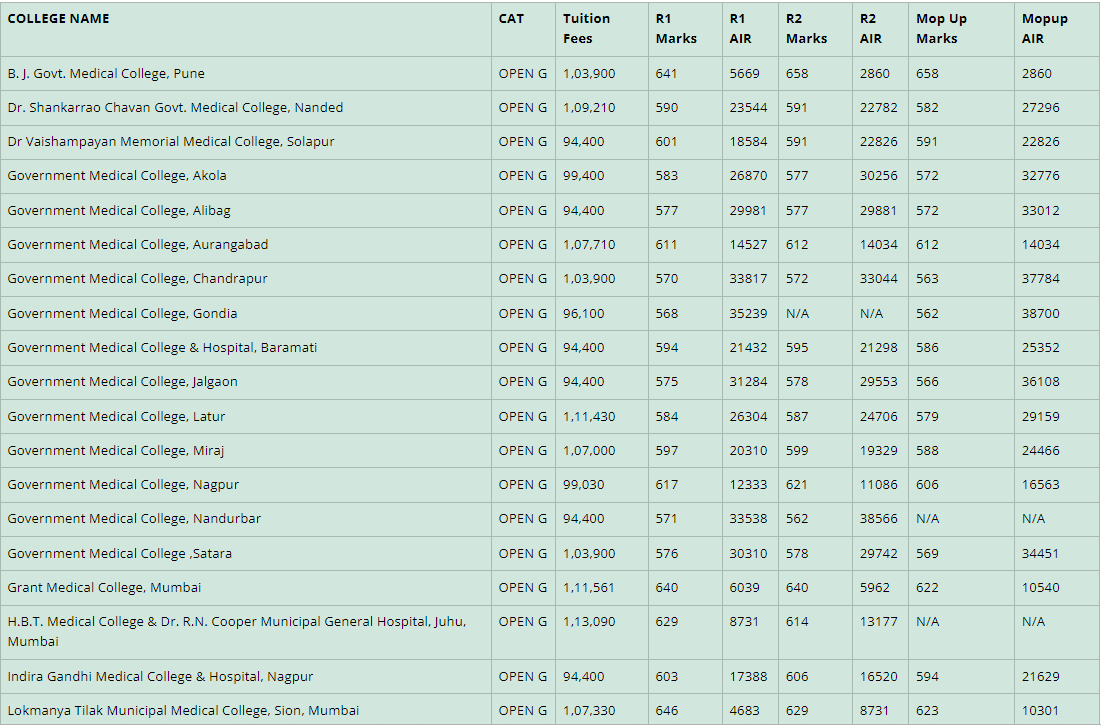Click the Mop Up Marks header
The width and height of the screenshot is (1101, 725).
941,28
